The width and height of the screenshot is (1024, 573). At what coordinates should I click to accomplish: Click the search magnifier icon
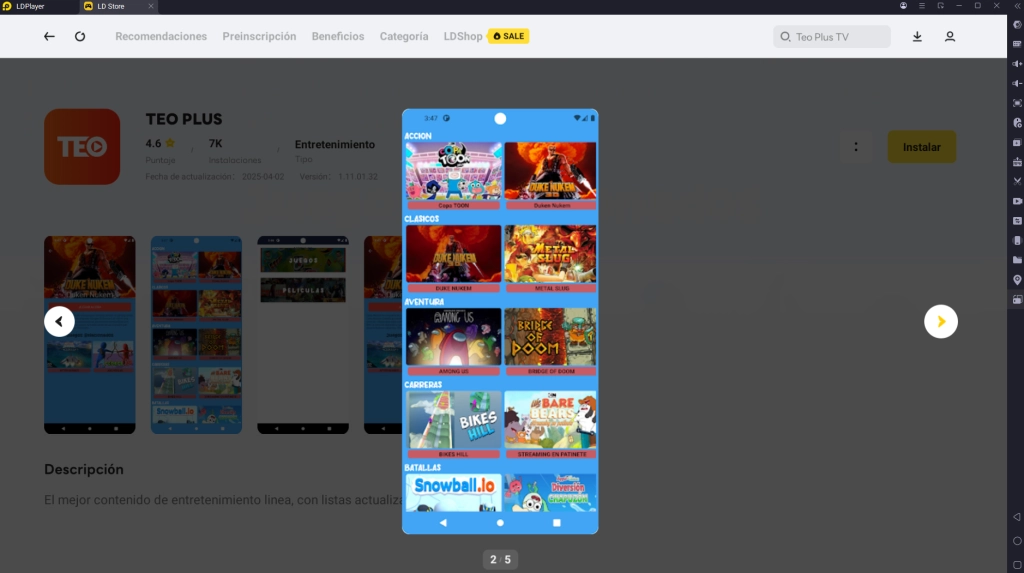(785, 37)
